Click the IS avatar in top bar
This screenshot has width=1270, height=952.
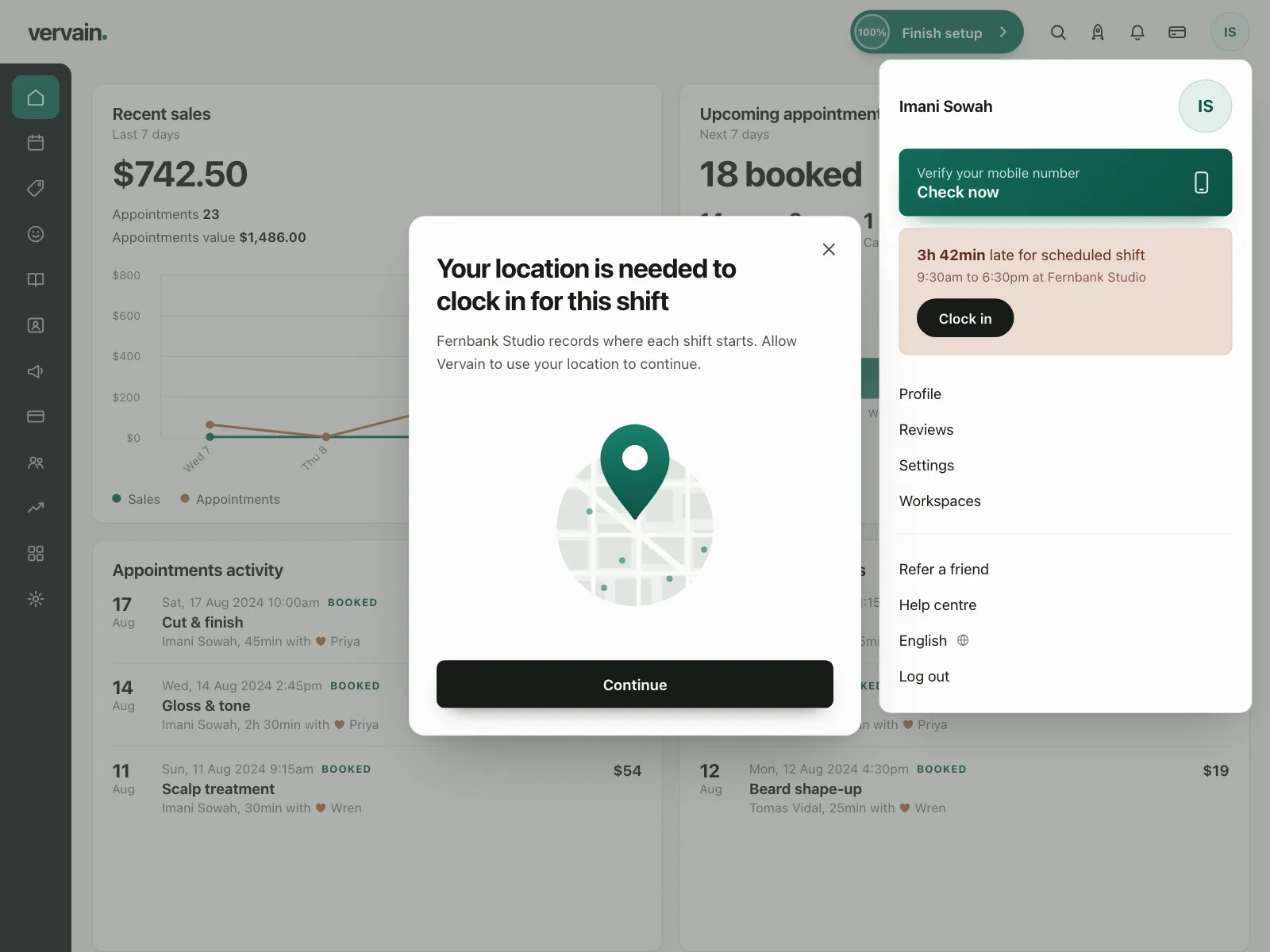1230,33
